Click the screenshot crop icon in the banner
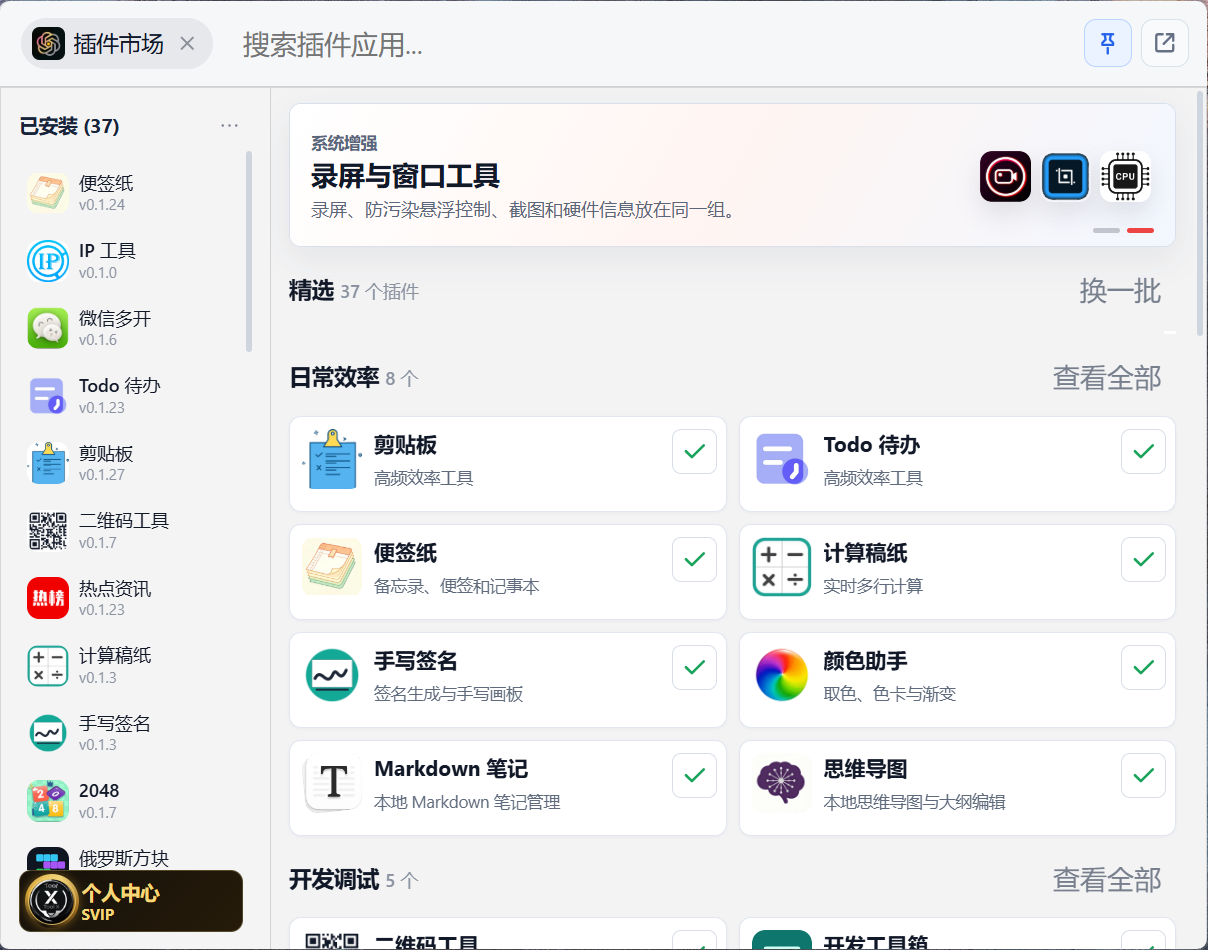This screenshot has height=950, width=1208. pos(1065,177)
